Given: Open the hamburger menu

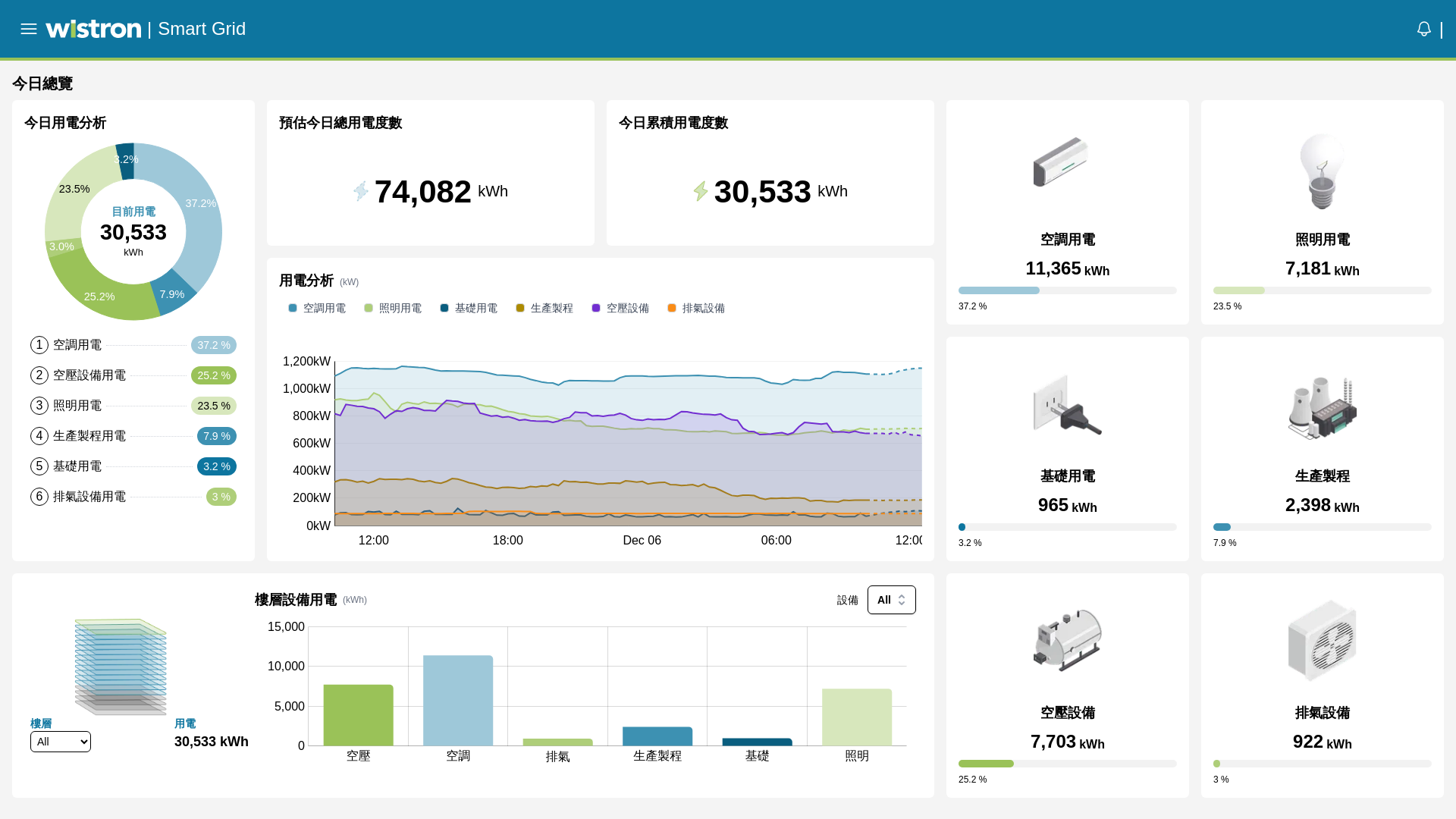Looking at the screenshot, I should pyautogui.click(x=29, y=29).
